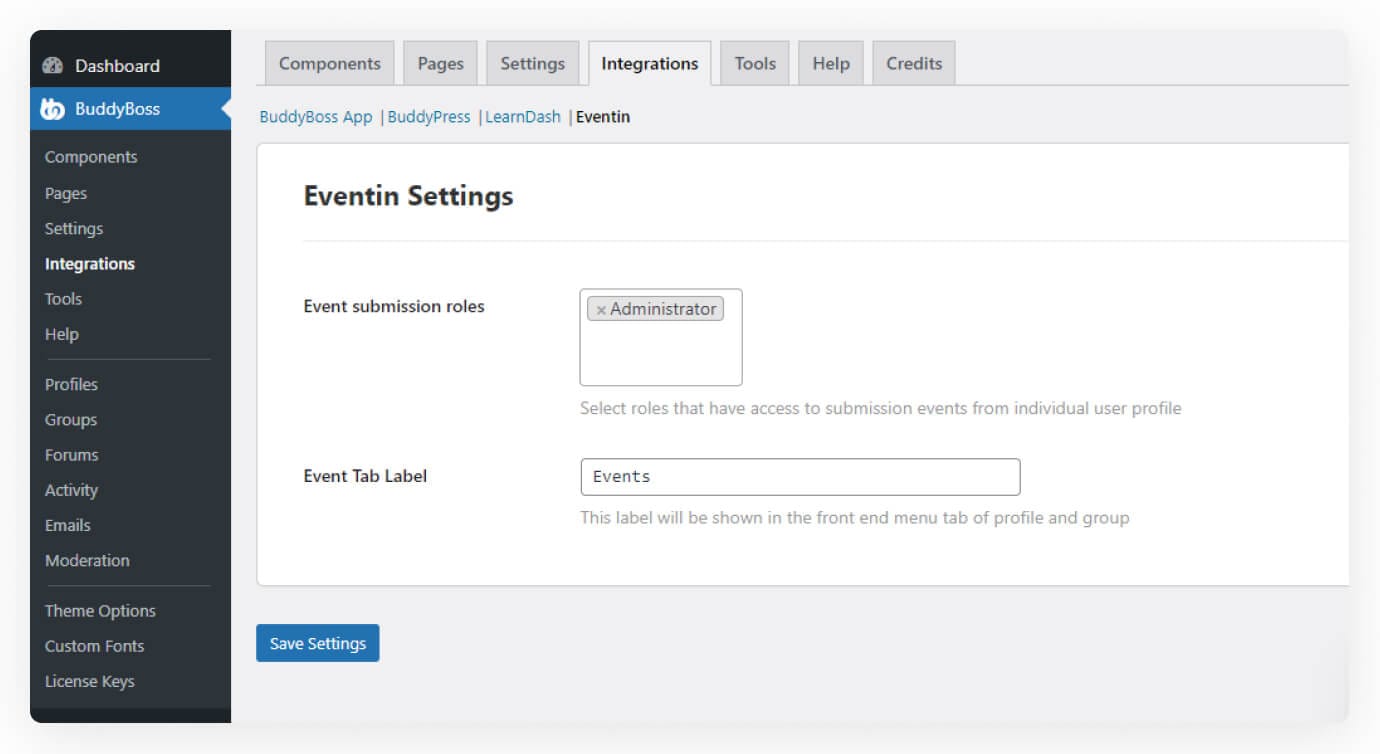Click the Save Settings button
This screenshot has height=754, width=1380.
click(318, 643)
